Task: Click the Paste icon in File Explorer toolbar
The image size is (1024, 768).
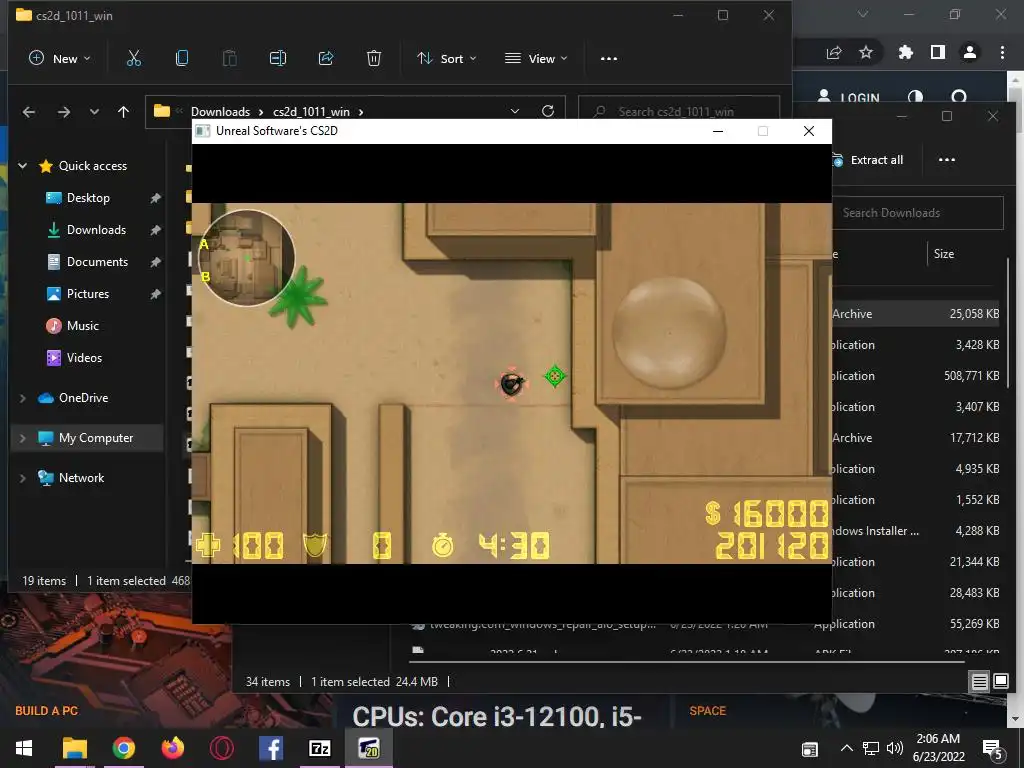Action: tap(229, 59)
